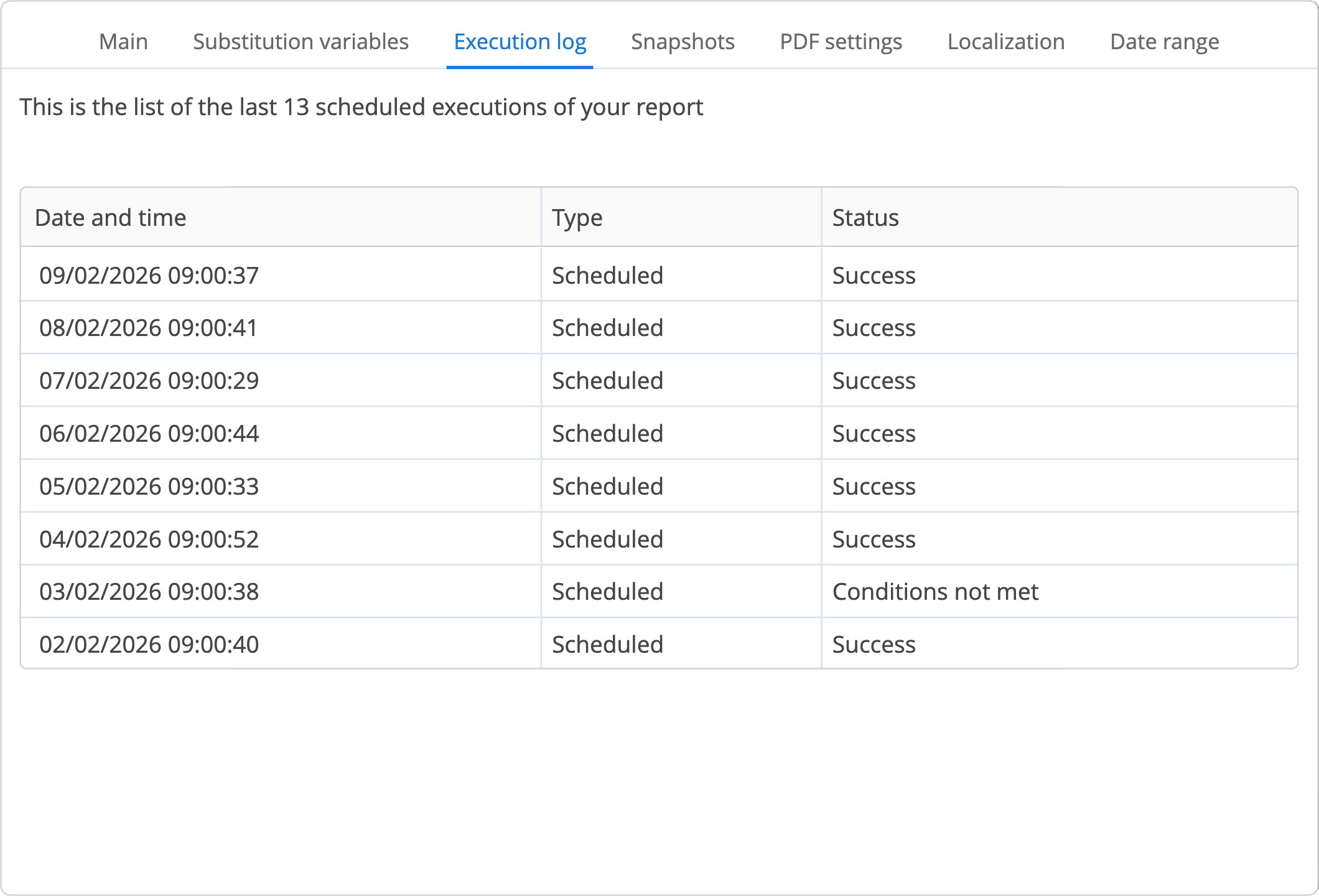Click Success status for 05/02/2026 row

pyautogui.click(x=874, y=486)
